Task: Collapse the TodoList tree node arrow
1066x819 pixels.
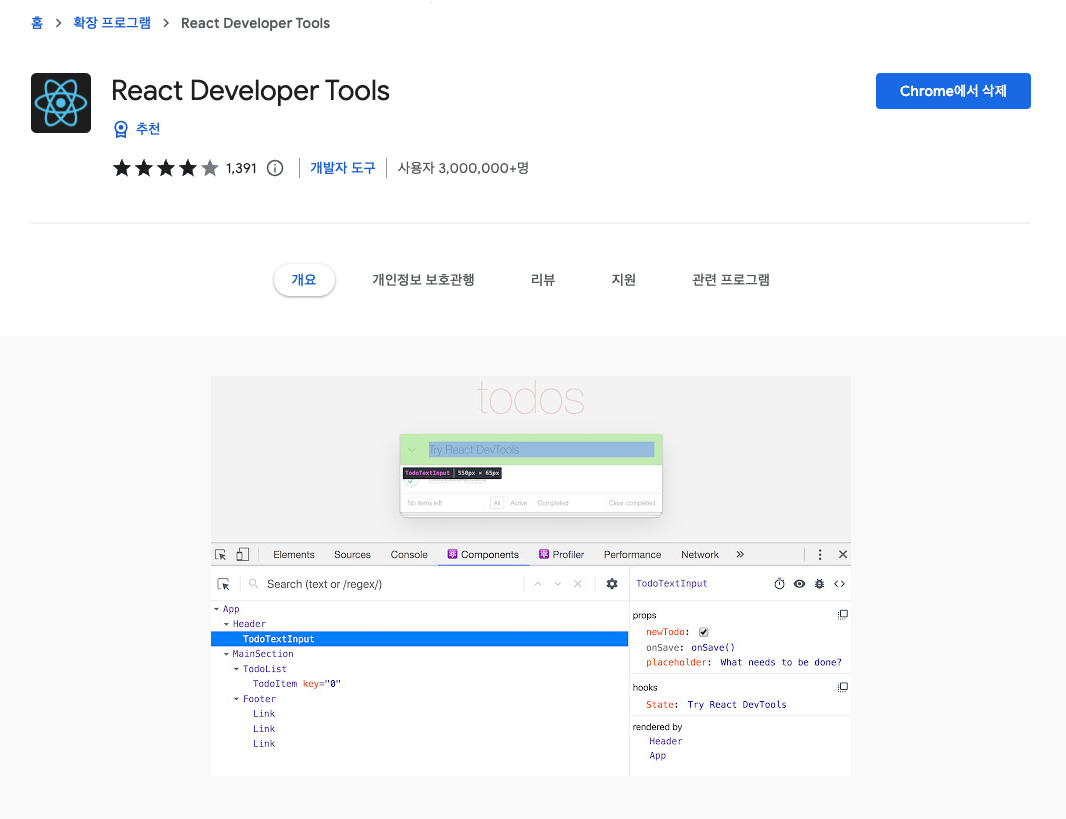Action: [237, 669]
